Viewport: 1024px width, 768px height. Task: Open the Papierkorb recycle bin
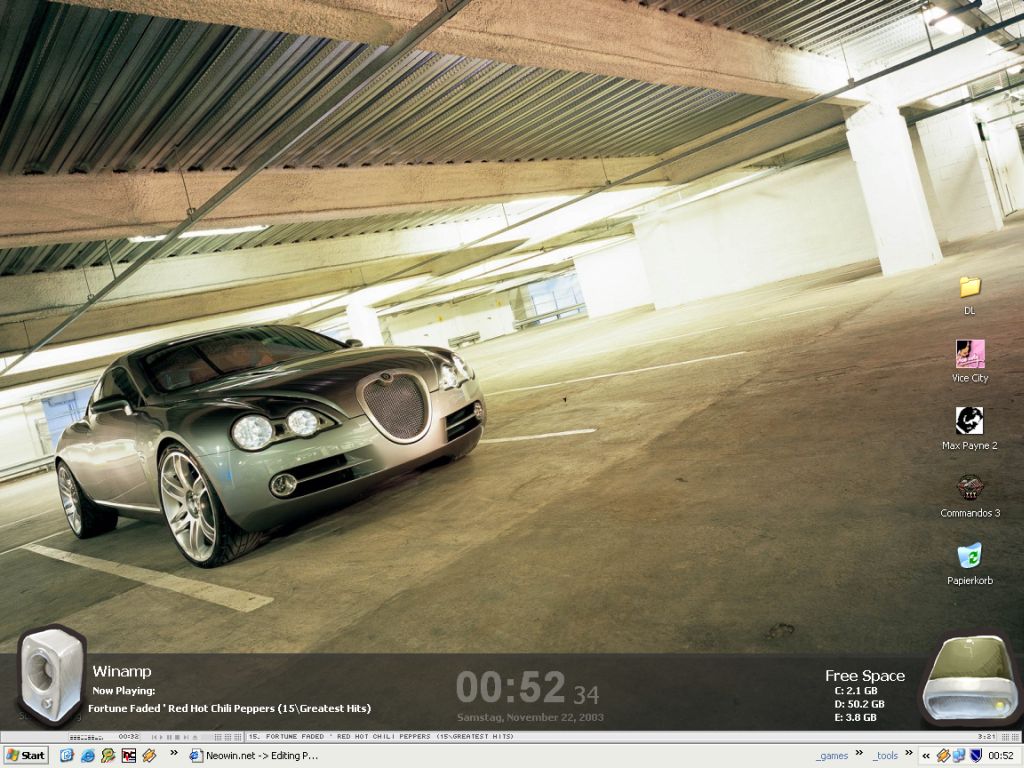[x=969, y=556]
